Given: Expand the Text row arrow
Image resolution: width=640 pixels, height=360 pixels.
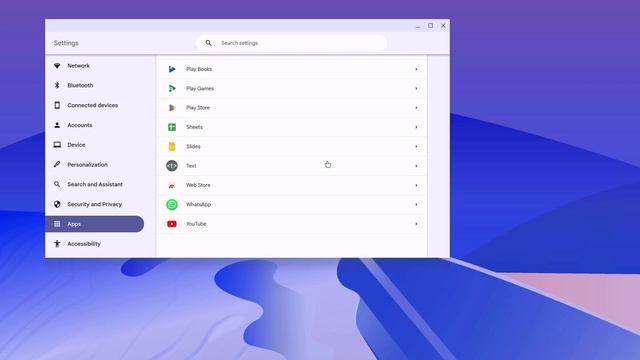Looking at the screenshot, I should (x=416, y=166).
